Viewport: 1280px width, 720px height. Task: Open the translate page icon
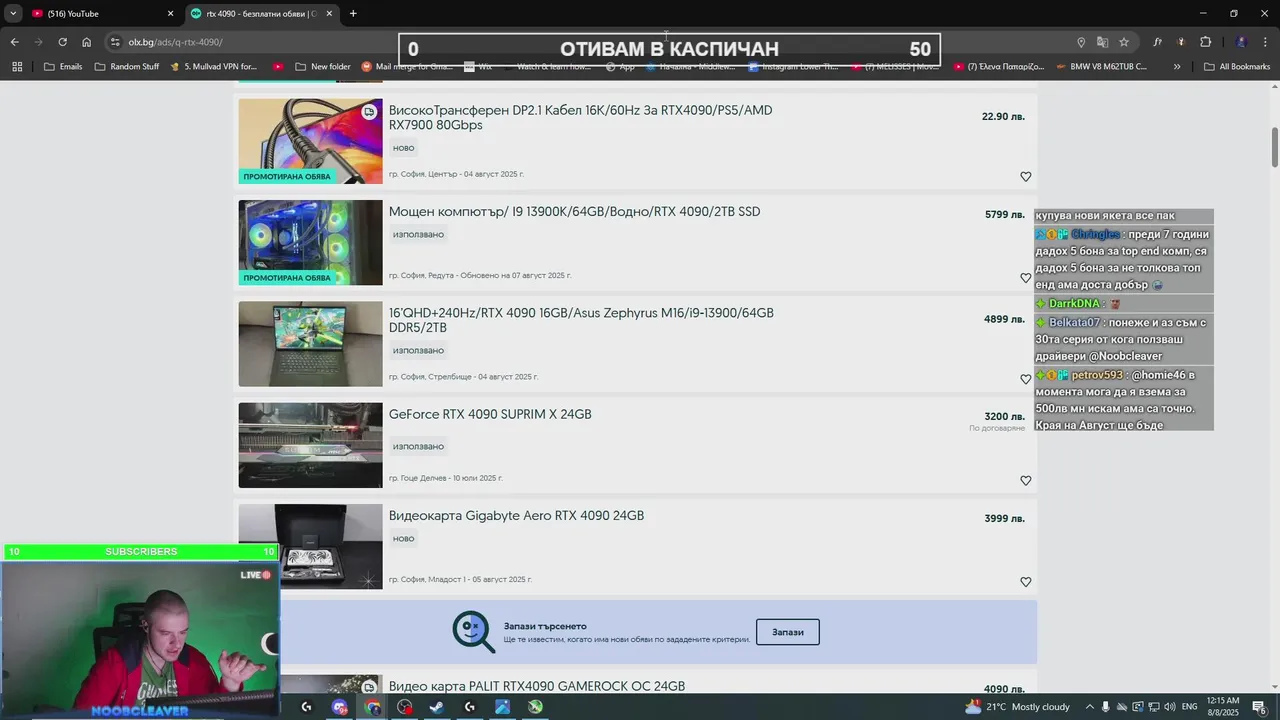click(1102, 42)
